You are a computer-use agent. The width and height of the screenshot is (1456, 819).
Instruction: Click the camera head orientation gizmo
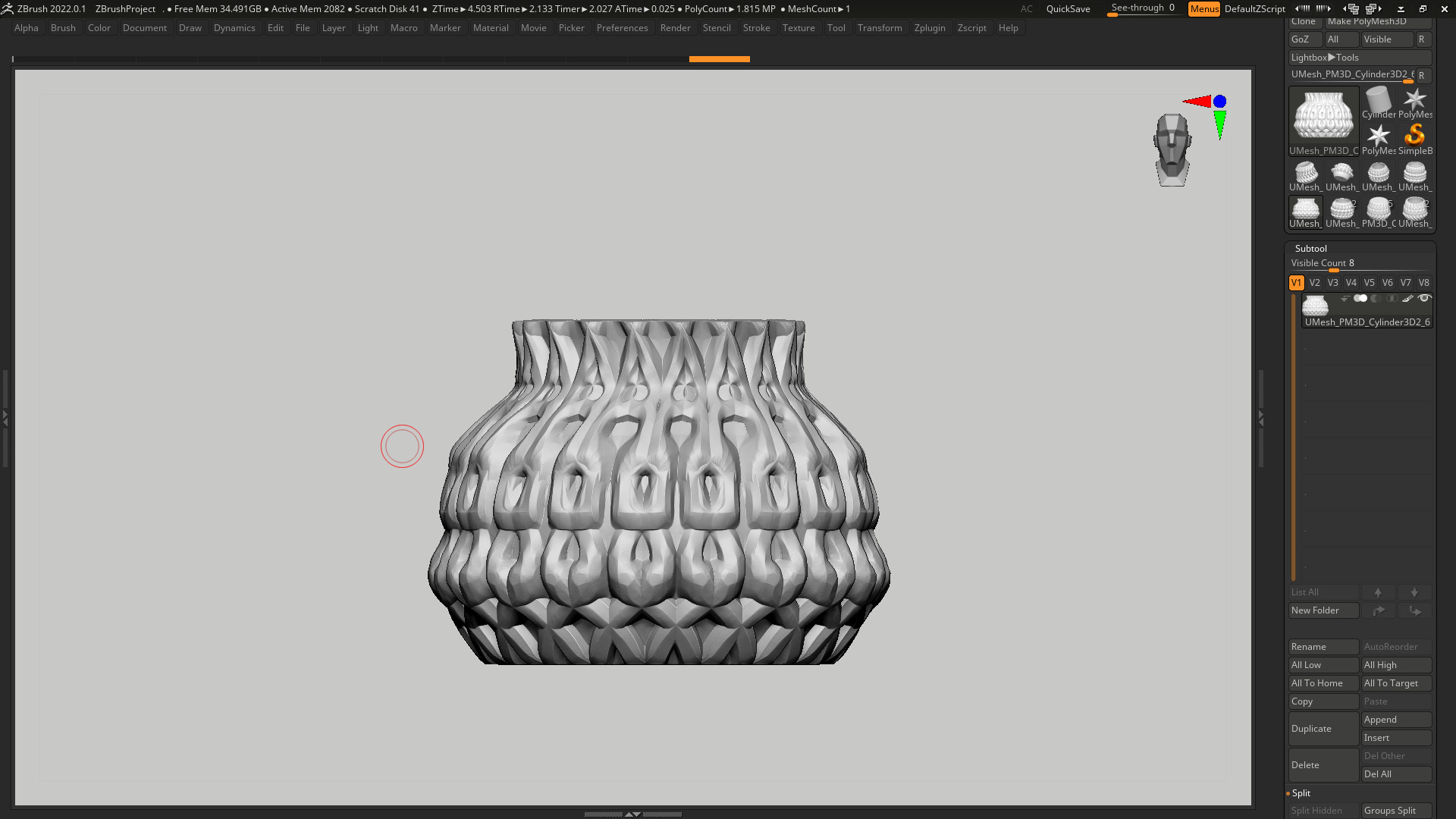click(1172, 149)
